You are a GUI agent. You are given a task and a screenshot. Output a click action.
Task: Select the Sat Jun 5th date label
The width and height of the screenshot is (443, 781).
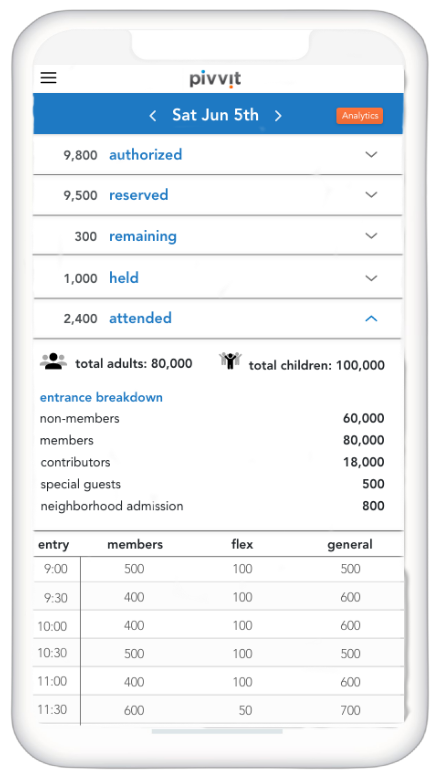coord(215,115)
